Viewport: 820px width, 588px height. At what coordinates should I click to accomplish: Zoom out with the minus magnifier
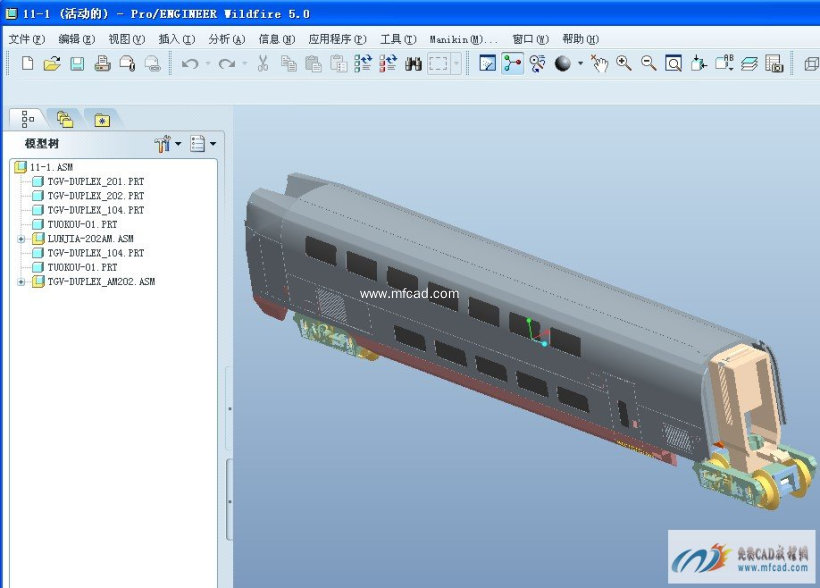(x=648, y=64)
